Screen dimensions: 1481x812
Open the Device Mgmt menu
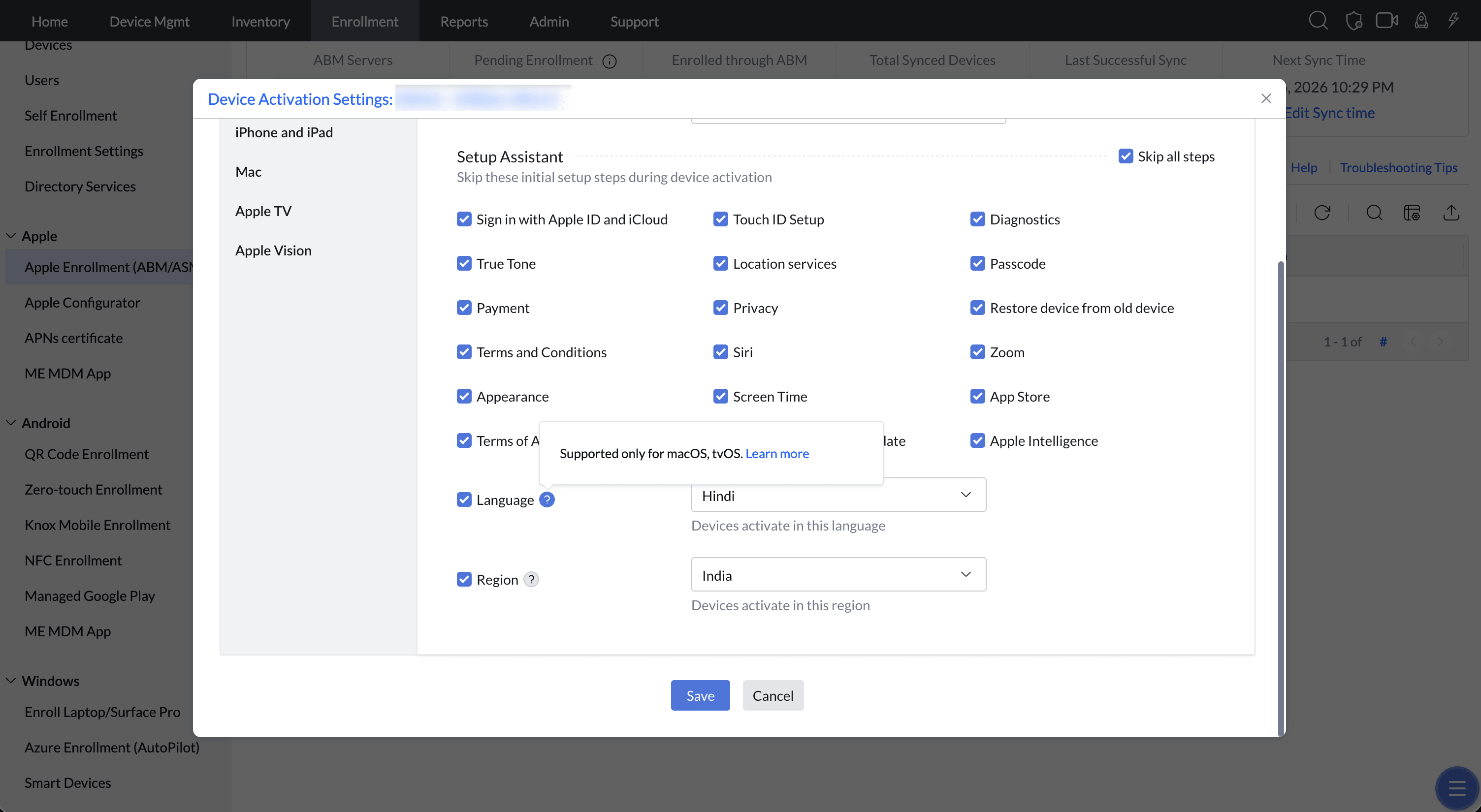point(150,21)
